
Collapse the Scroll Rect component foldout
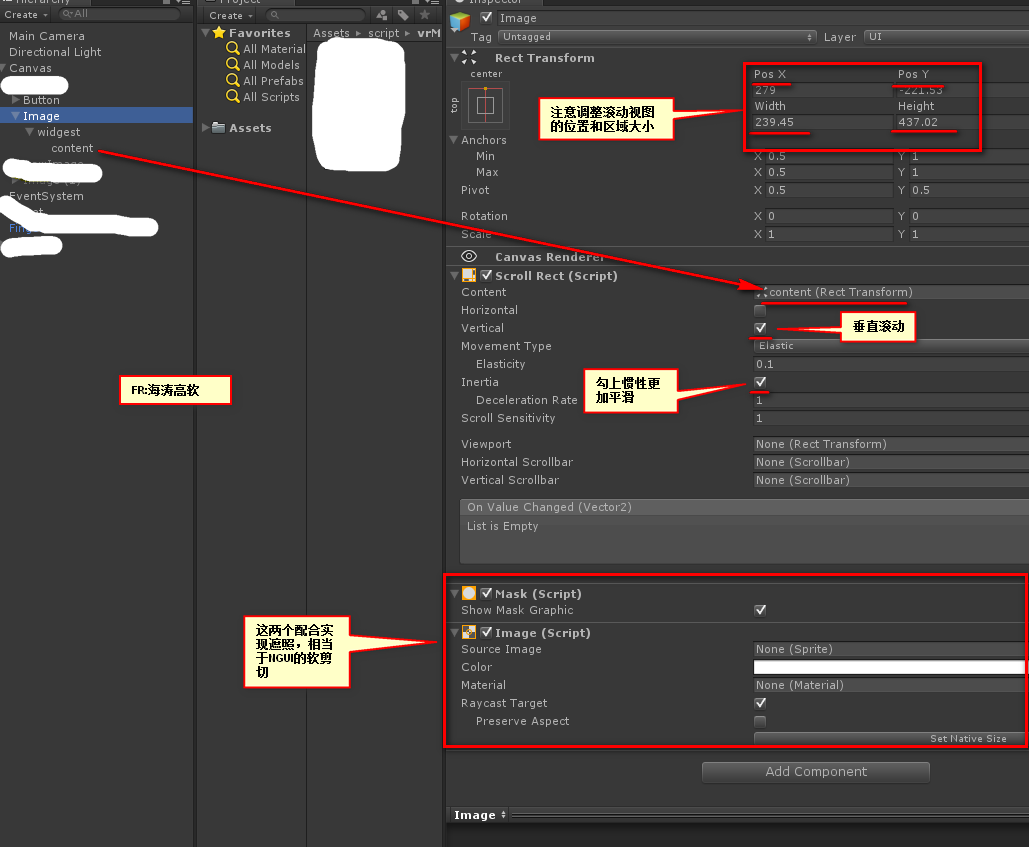pos(454,276)
